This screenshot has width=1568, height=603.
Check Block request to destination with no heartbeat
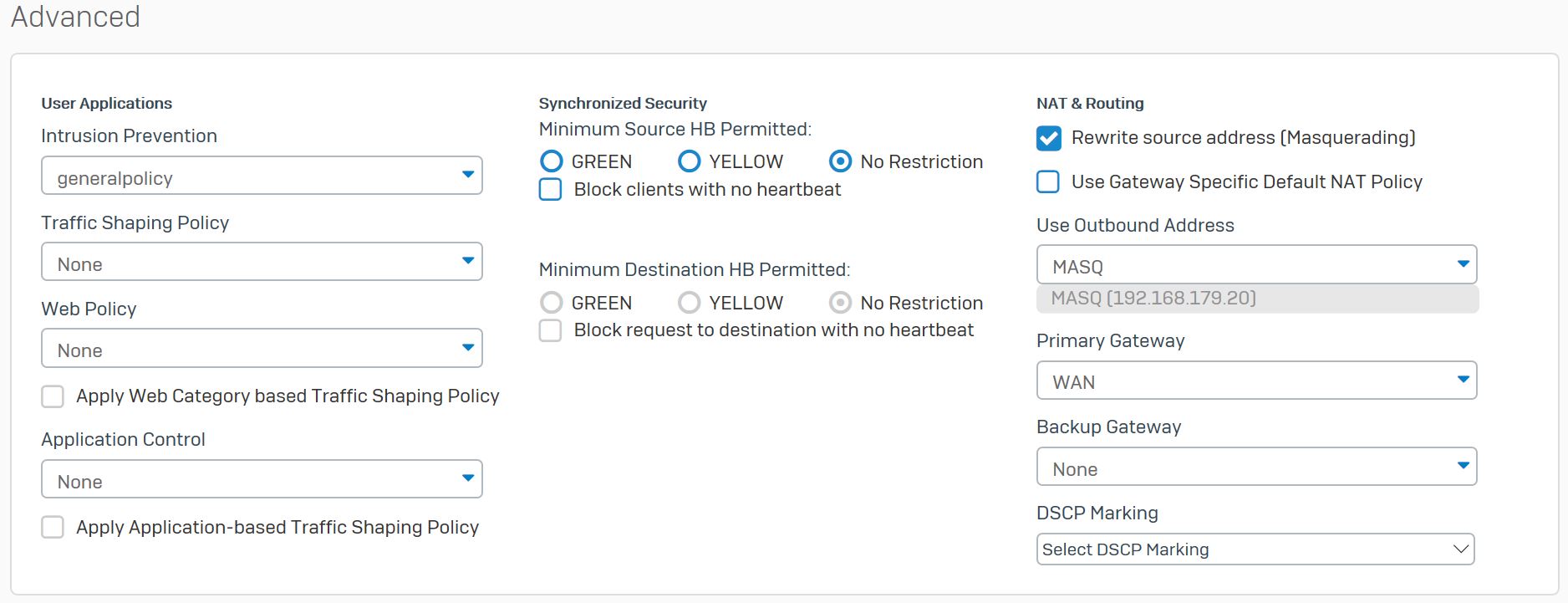click(x=550, y=330)
